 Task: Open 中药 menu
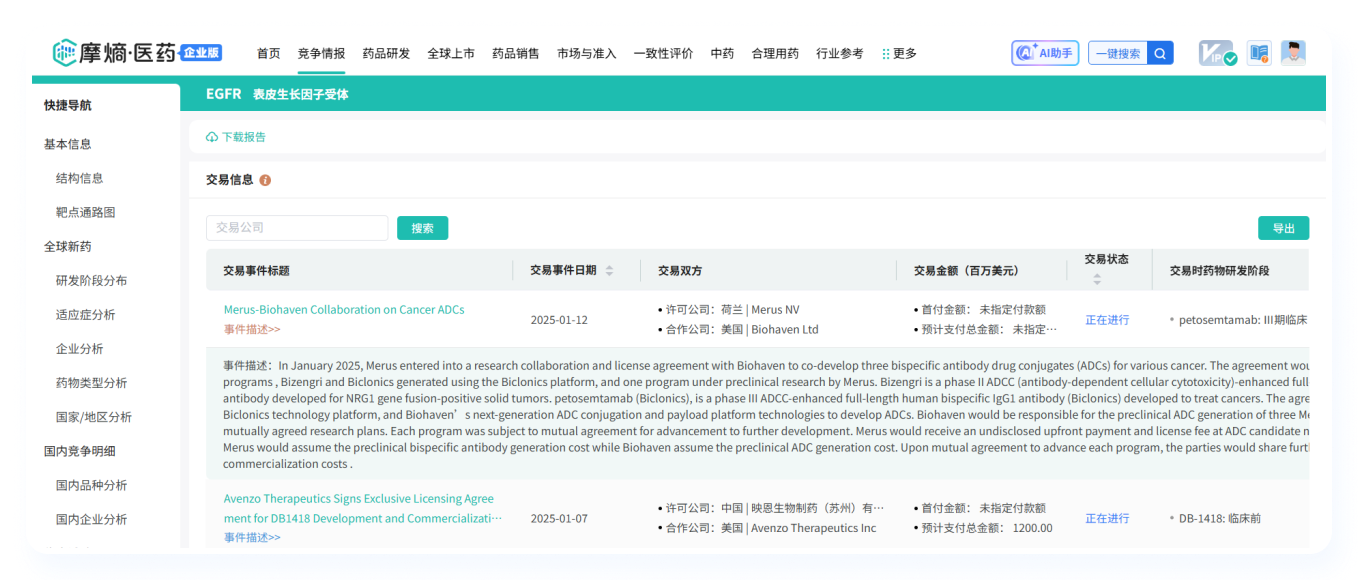[722, 54]
